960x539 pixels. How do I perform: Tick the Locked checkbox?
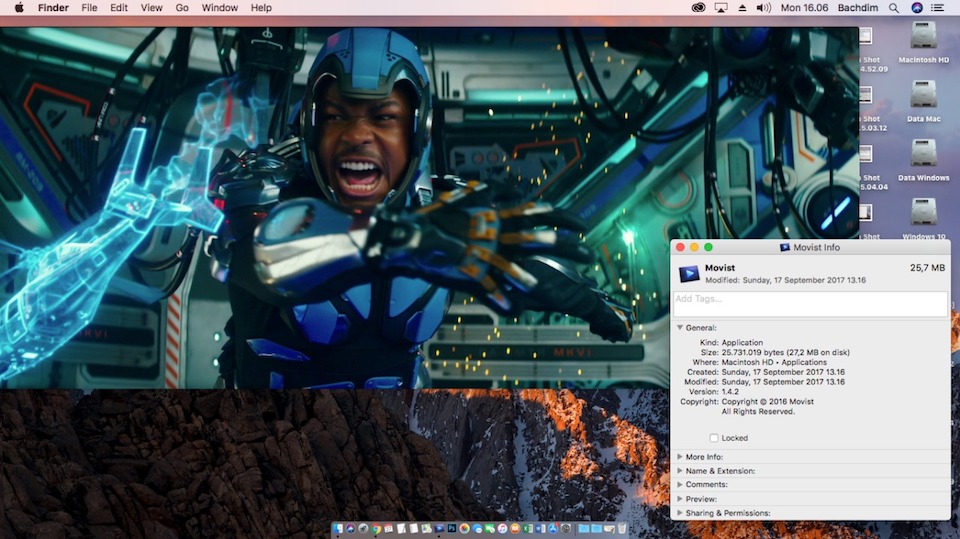[x=713, y=438]
